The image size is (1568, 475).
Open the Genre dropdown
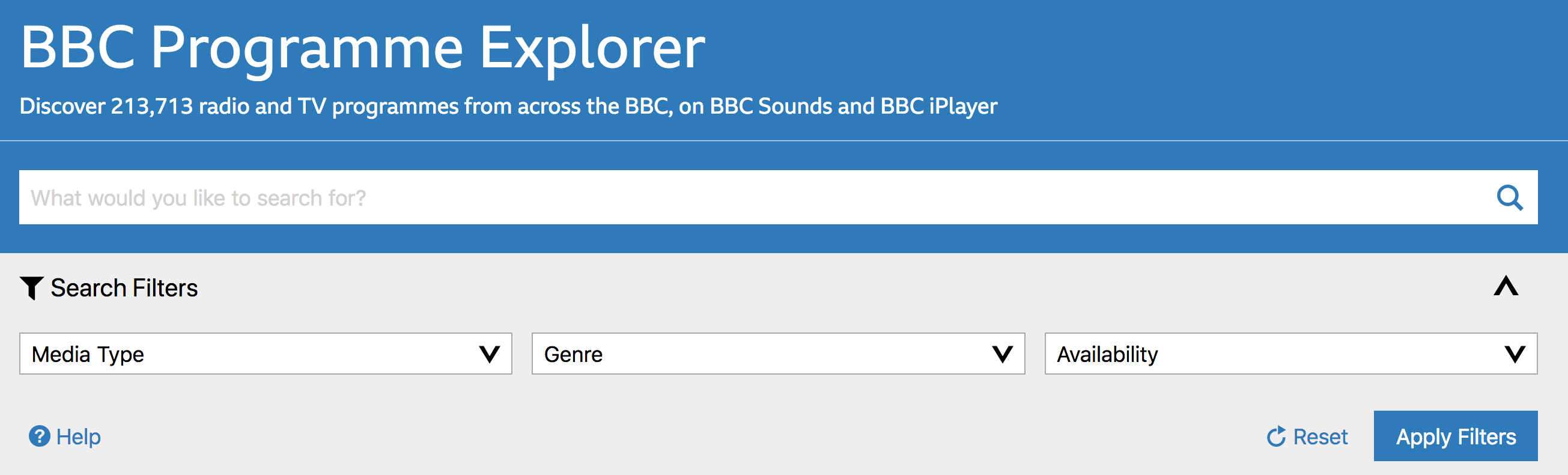click(x=778, y=354)
